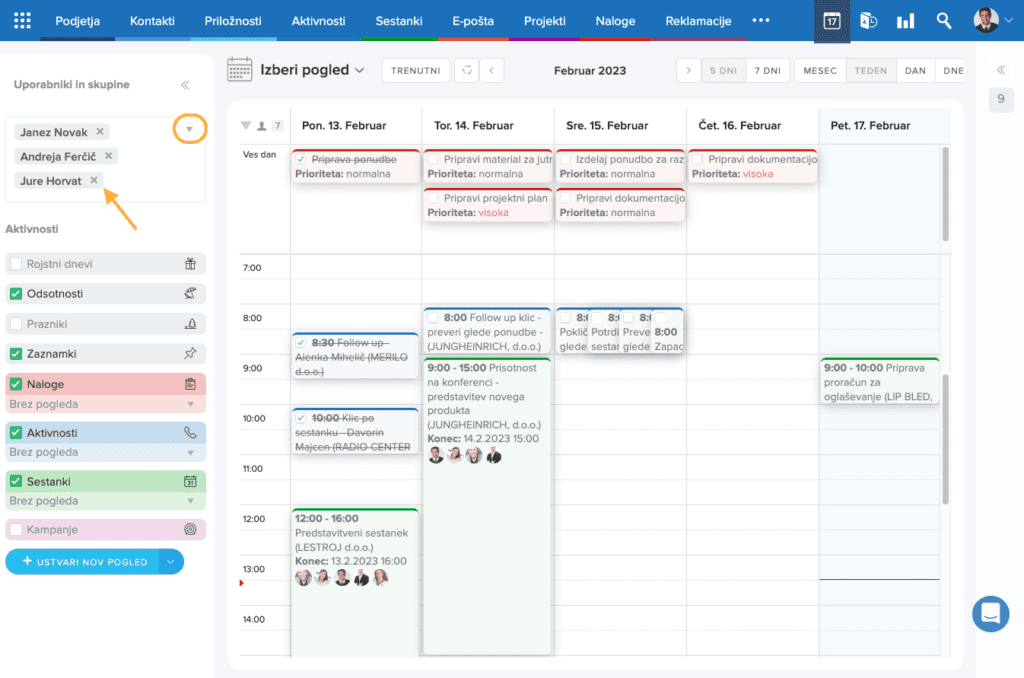
Task: Click USTVARI NOV POGLED button
Action: point(82,562)
